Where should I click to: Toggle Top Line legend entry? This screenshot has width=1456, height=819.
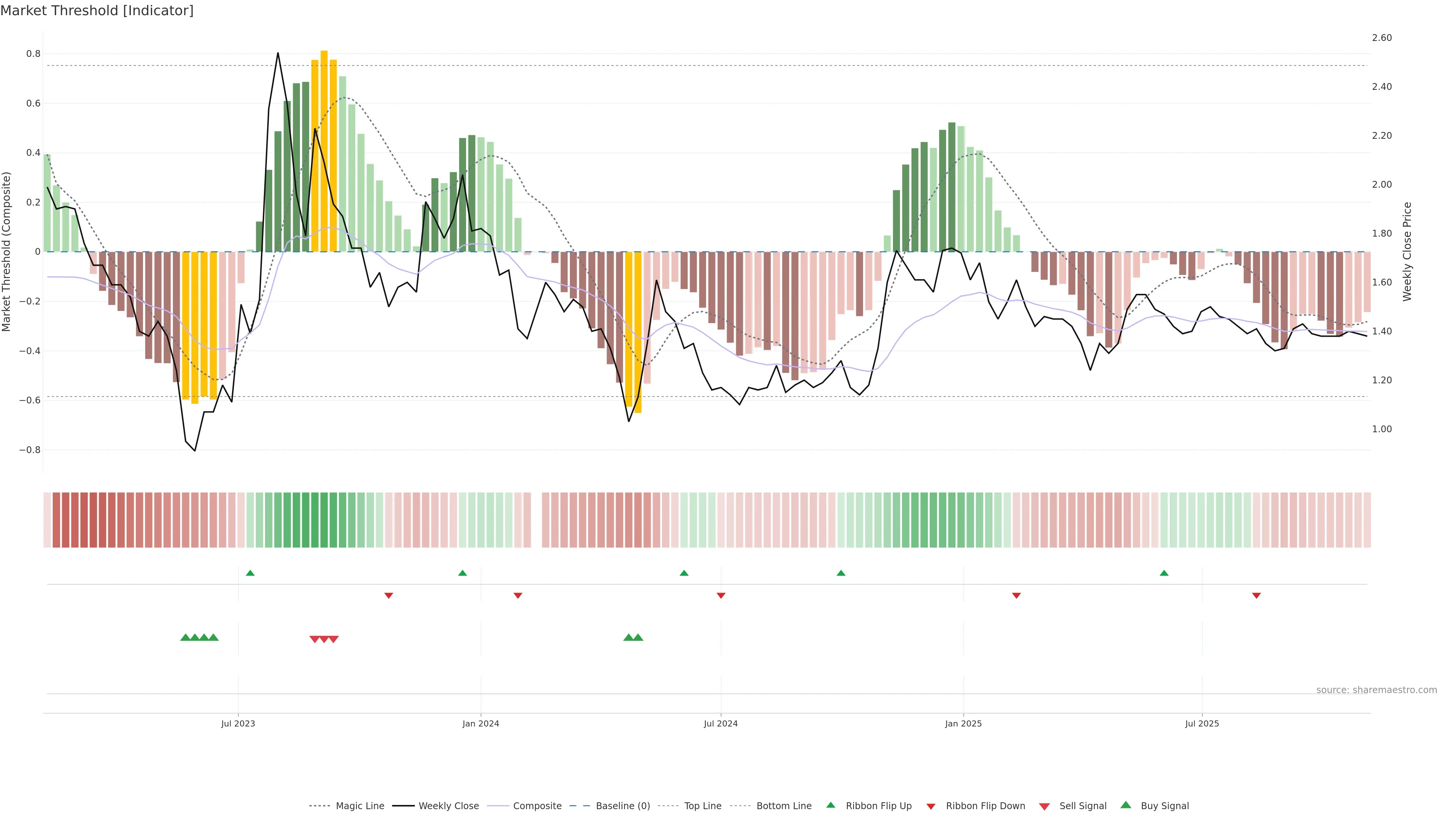coord(703,806)
